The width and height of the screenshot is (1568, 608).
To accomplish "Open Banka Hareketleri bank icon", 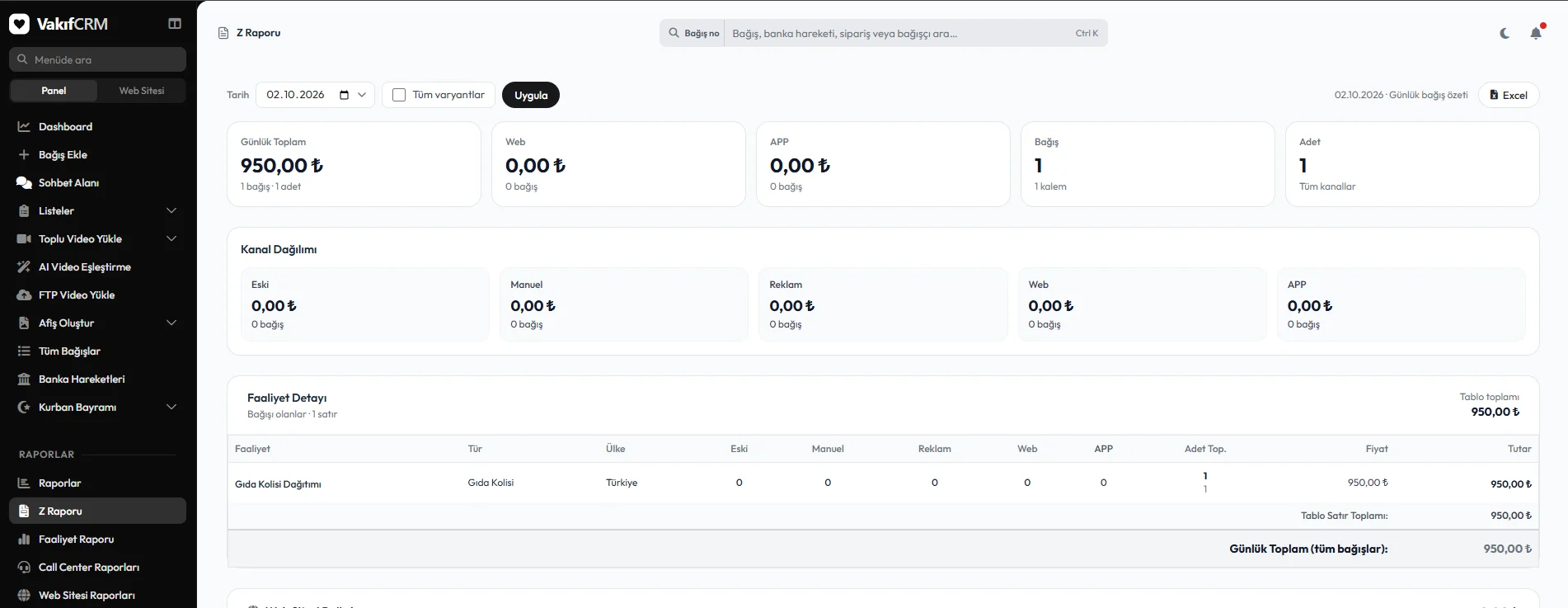I will (24, 379).
